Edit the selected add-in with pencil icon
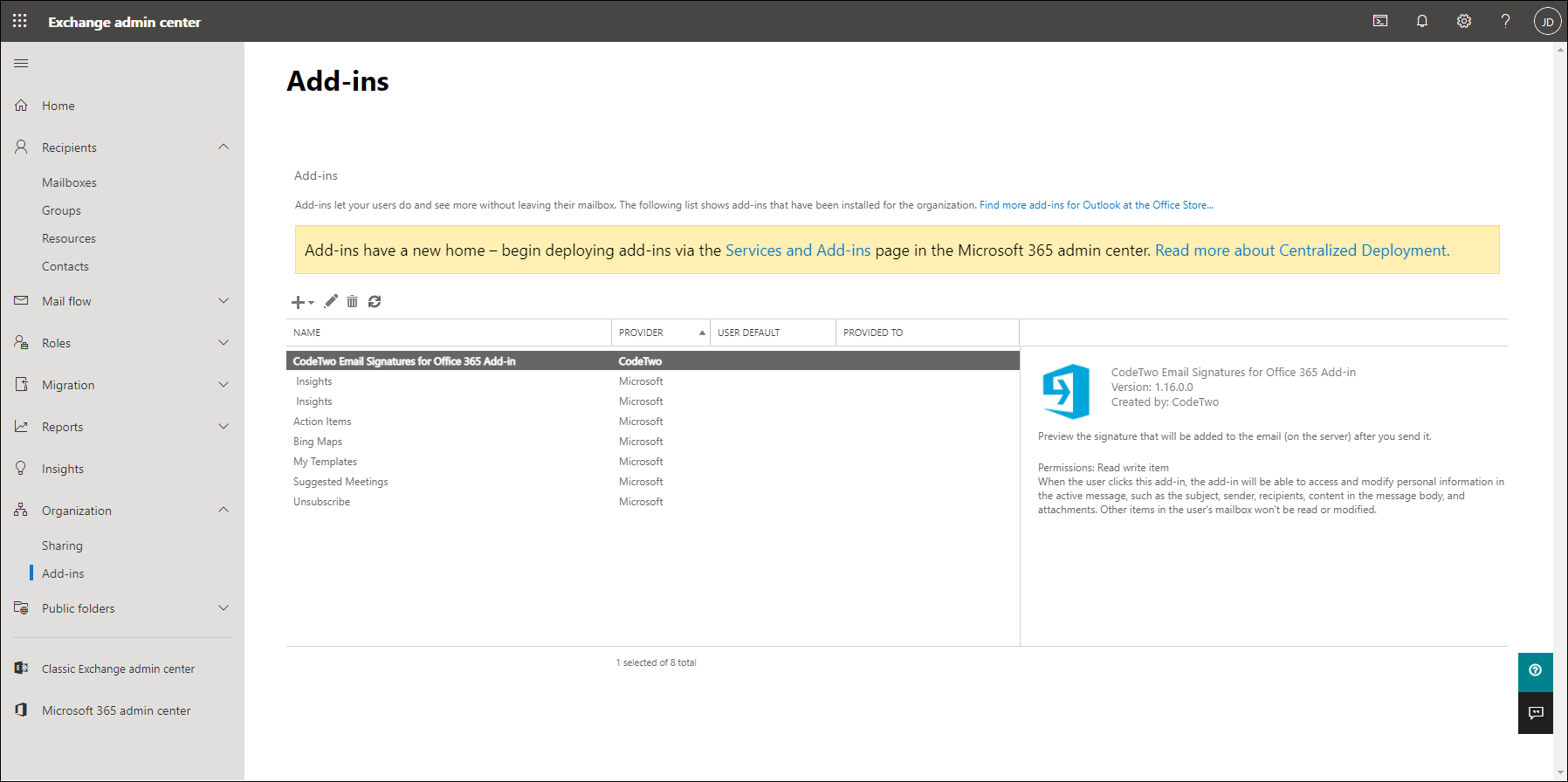Image resolution: width=1568 pixels, height=782 pixels. pos(330,301)
